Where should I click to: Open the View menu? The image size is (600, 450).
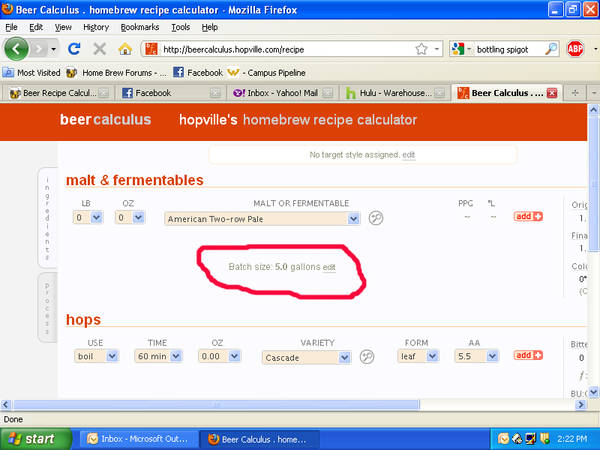click(63, 27)
